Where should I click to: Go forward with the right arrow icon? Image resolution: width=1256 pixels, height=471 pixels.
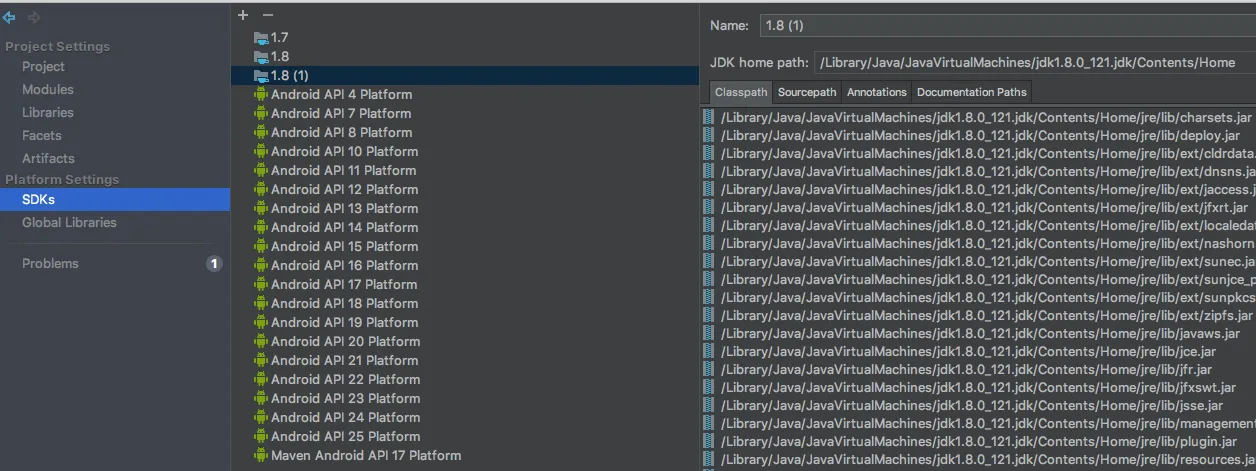tap(34, 17)
